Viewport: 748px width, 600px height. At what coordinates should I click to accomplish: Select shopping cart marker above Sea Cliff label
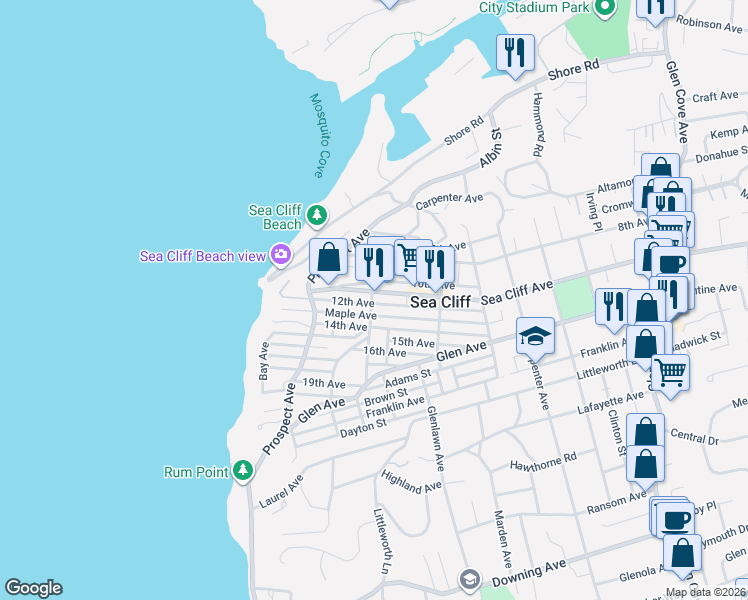[406, 258]
